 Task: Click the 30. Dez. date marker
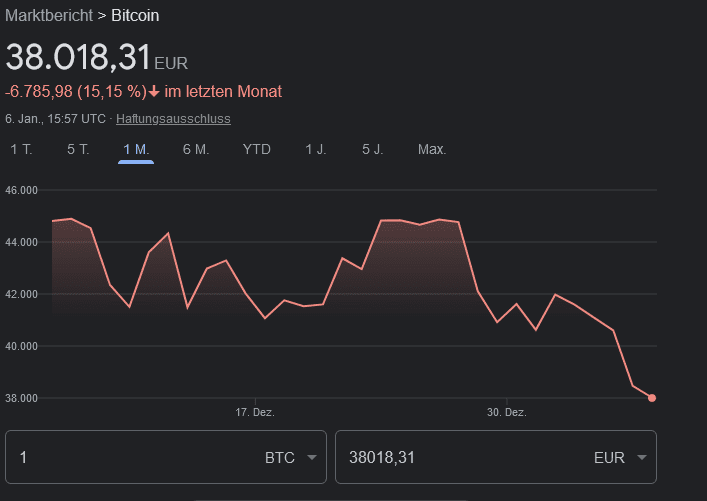click(x=506, y=412)
